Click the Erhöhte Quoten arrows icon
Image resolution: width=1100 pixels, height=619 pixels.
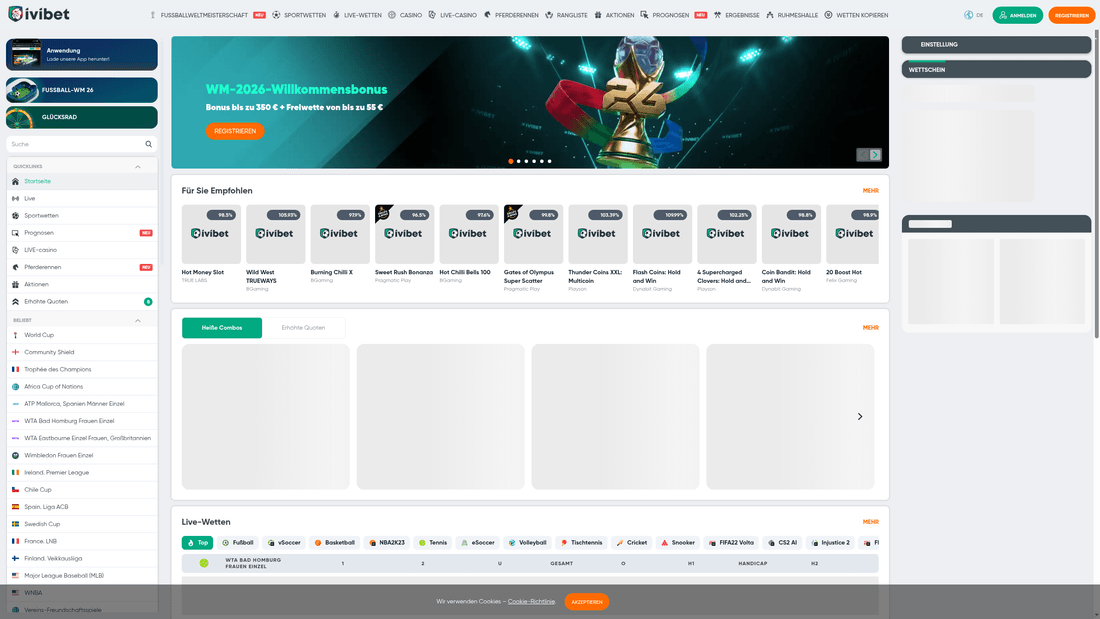15,302
